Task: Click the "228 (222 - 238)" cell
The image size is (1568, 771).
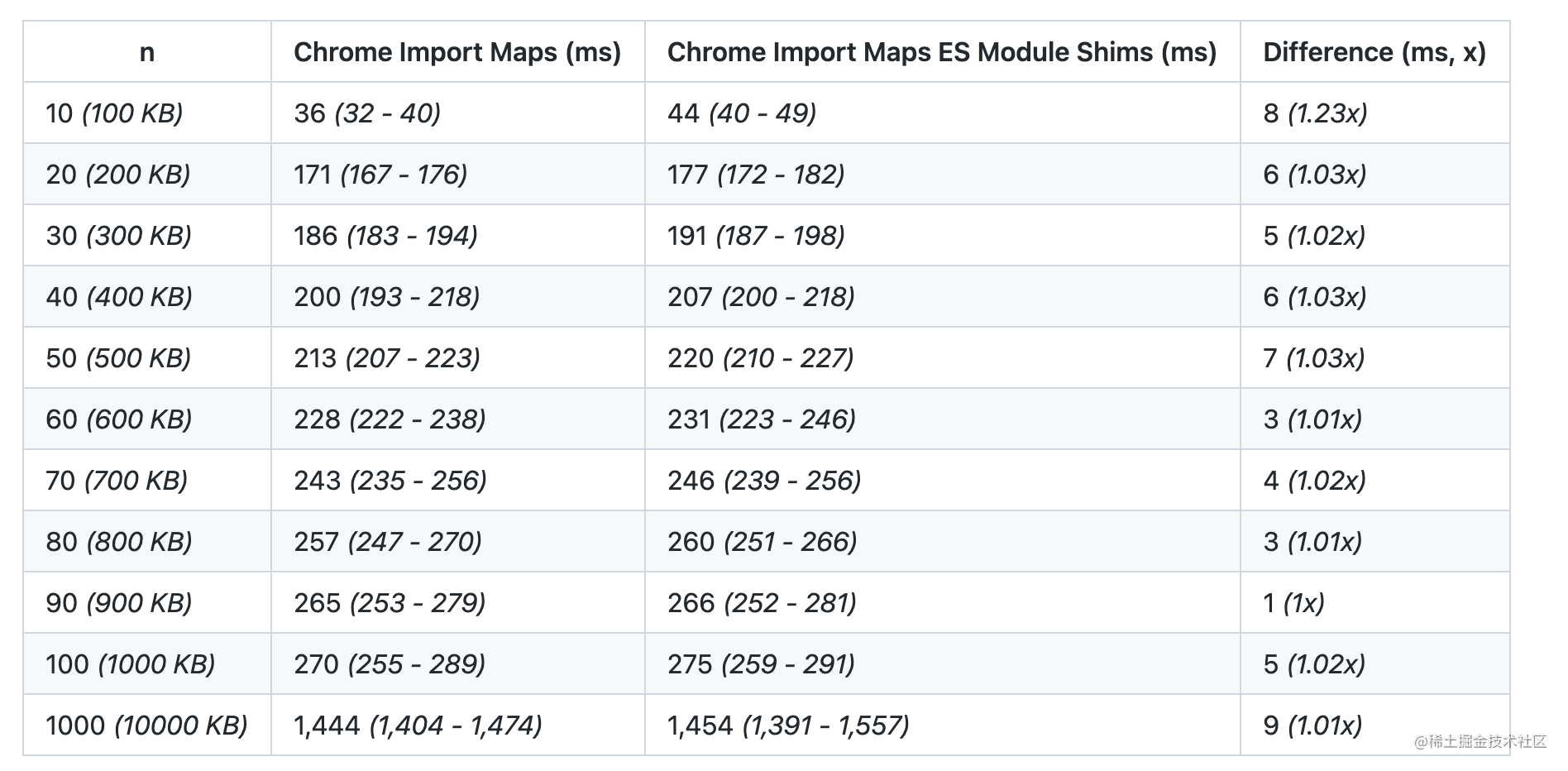Action: [x=390, y=419]
